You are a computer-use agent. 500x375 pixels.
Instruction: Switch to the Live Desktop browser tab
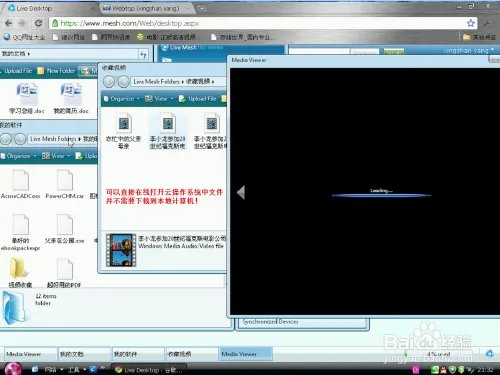point(34,8)
